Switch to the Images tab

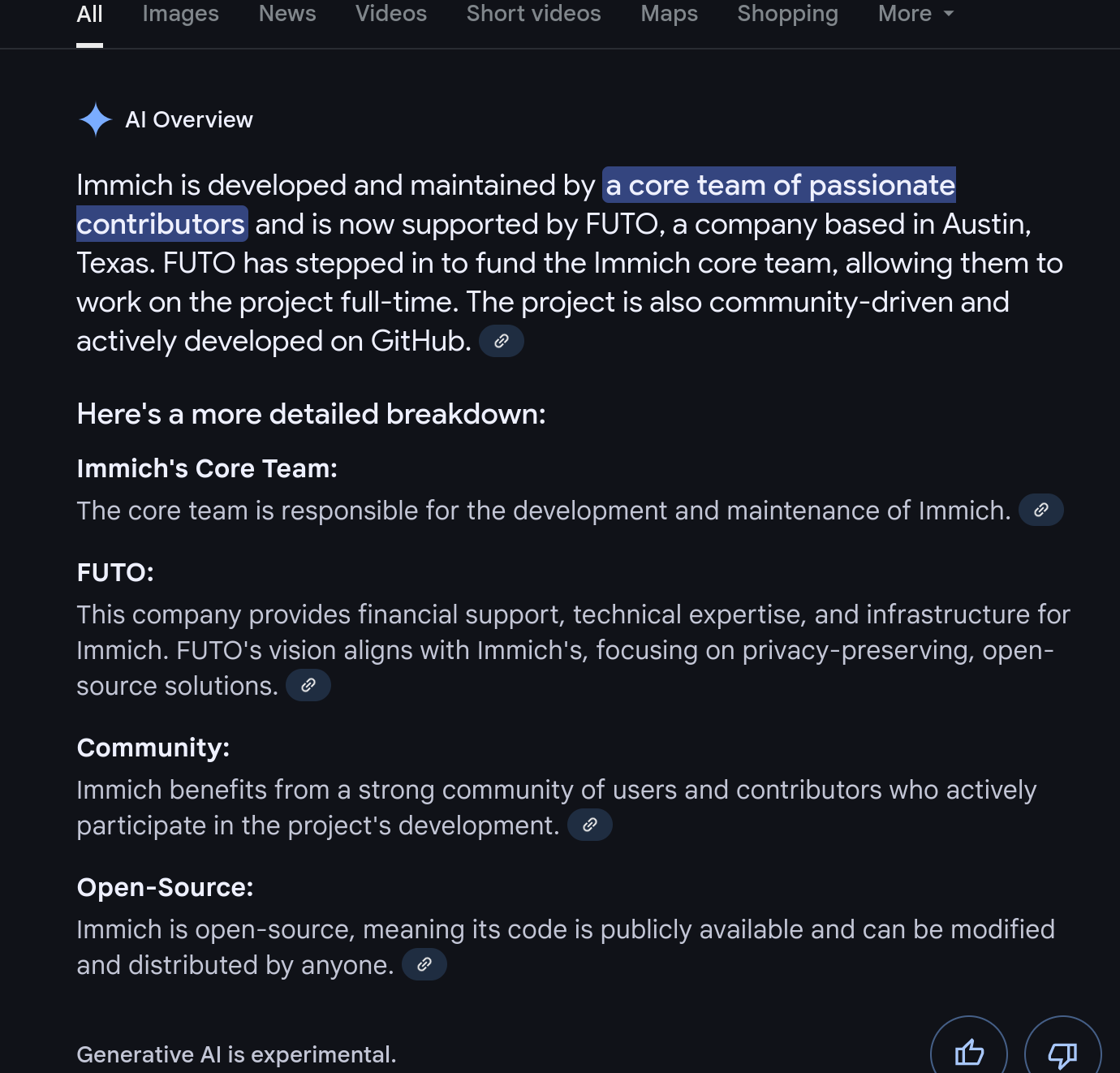[180, 14]
